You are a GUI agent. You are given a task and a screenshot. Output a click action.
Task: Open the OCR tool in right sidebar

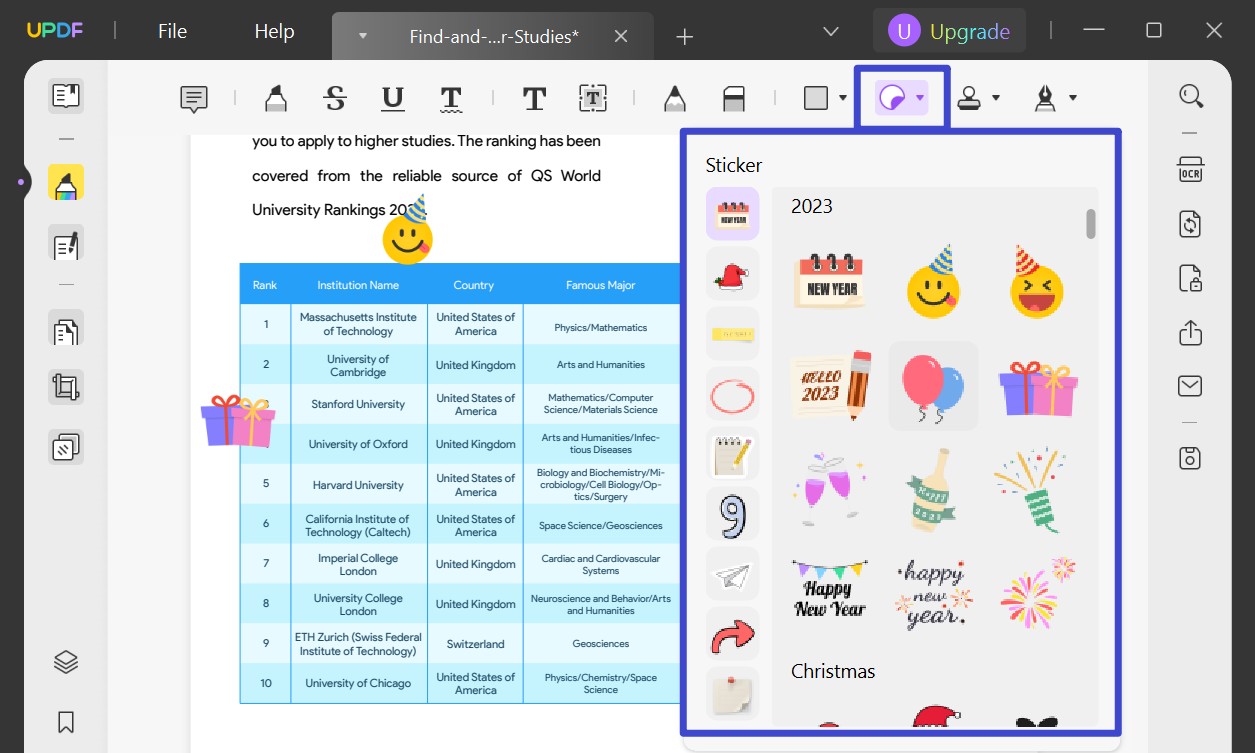(x=1190, y=170)
